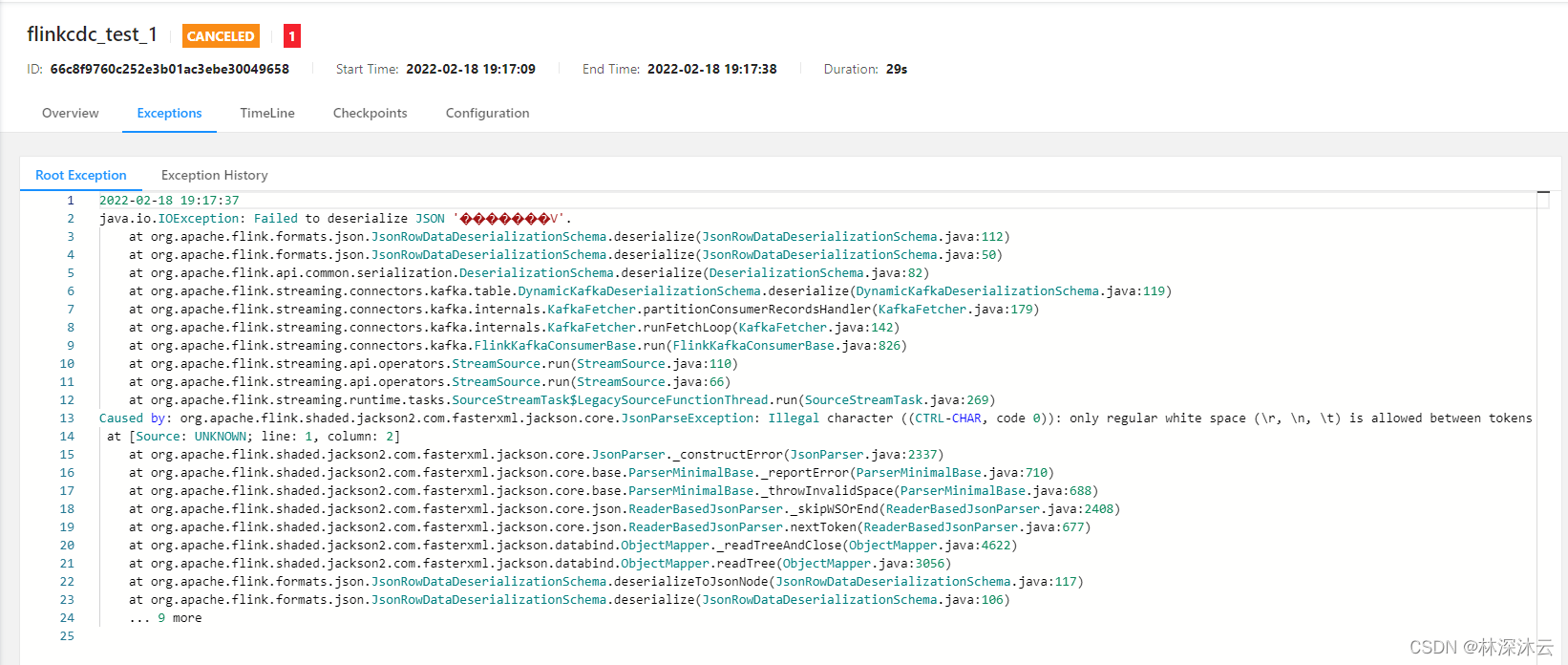1568x665 pixels.
Task: Click the JsonParser.java:2337 stack line
Action: [x=537, y=455]
